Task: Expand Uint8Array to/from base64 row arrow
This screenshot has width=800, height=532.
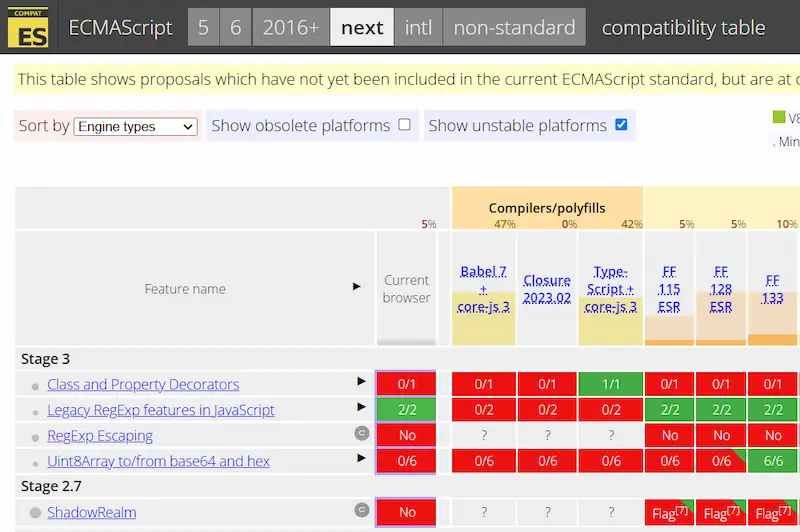Action: tap(361, 458)
